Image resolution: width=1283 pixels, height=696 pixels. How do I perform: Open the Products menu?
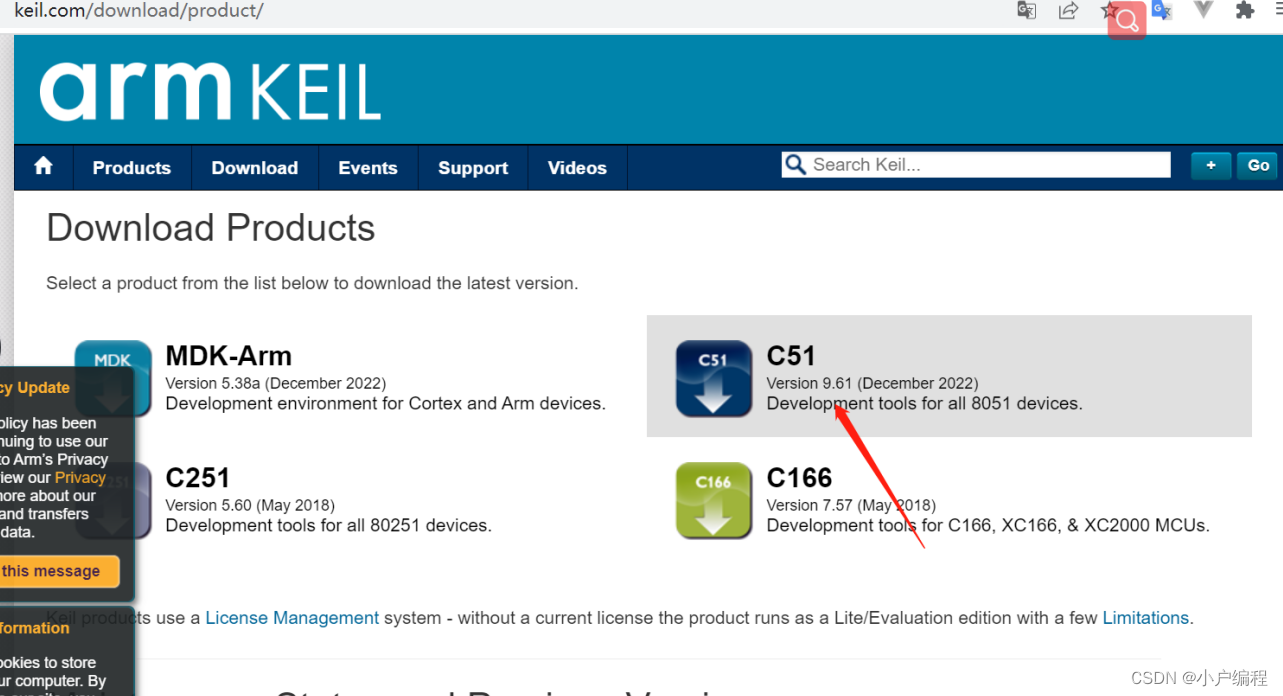point(131,168)
